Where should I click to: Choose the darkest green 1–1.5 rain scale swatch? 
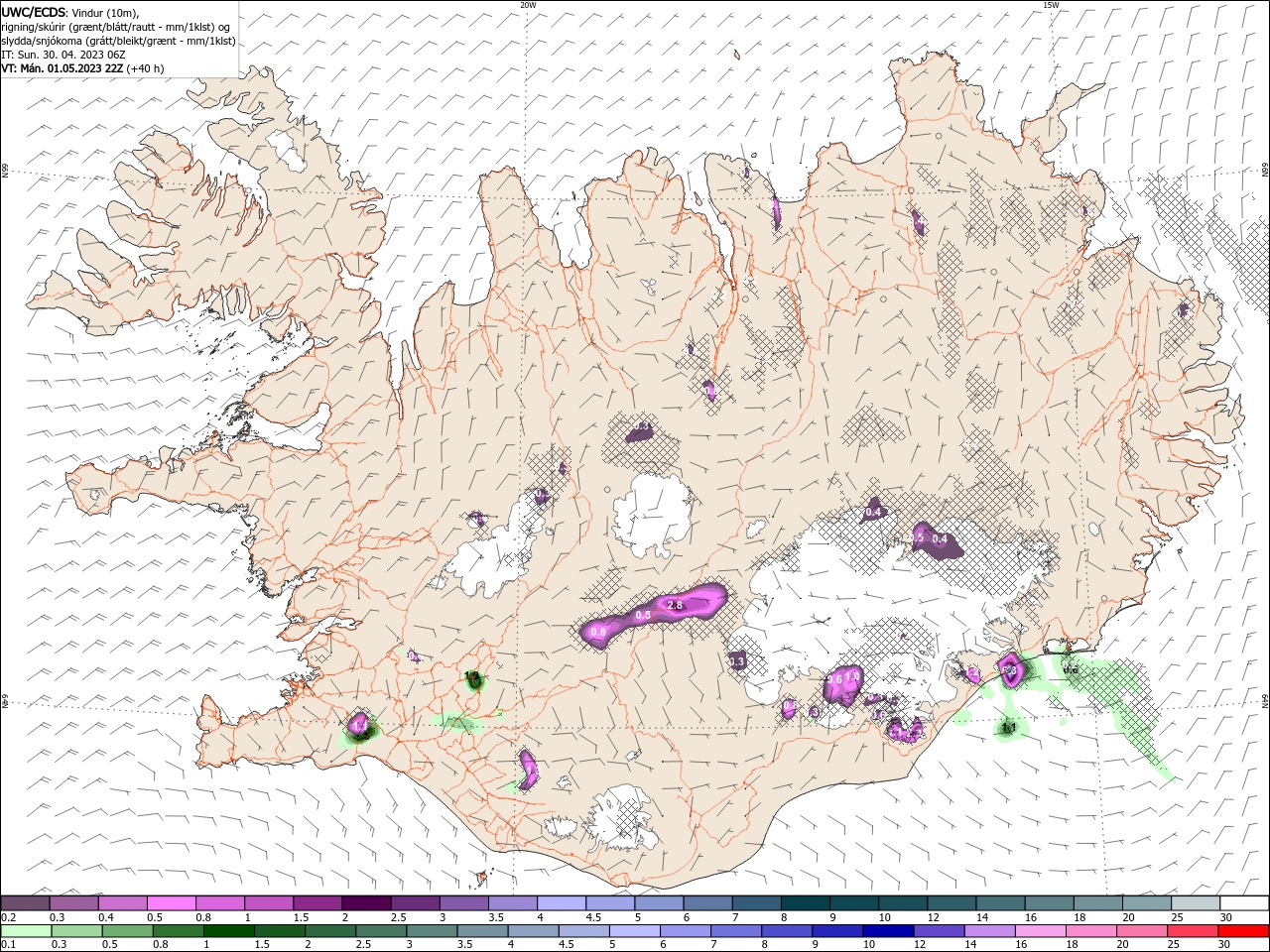click(x=228, y=931)
